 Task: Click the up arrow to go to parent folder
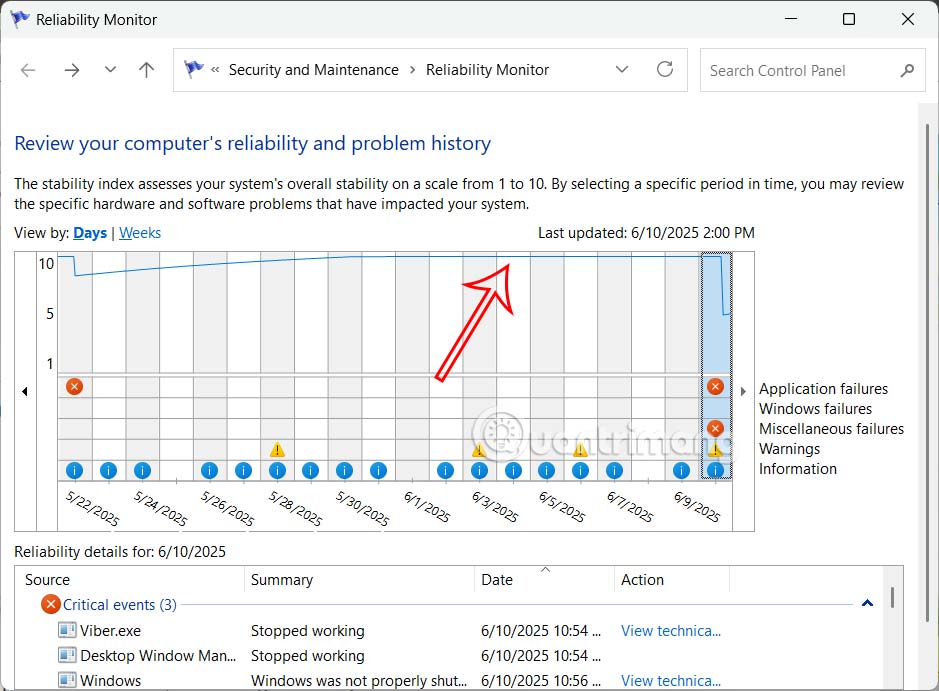[145, 70]
